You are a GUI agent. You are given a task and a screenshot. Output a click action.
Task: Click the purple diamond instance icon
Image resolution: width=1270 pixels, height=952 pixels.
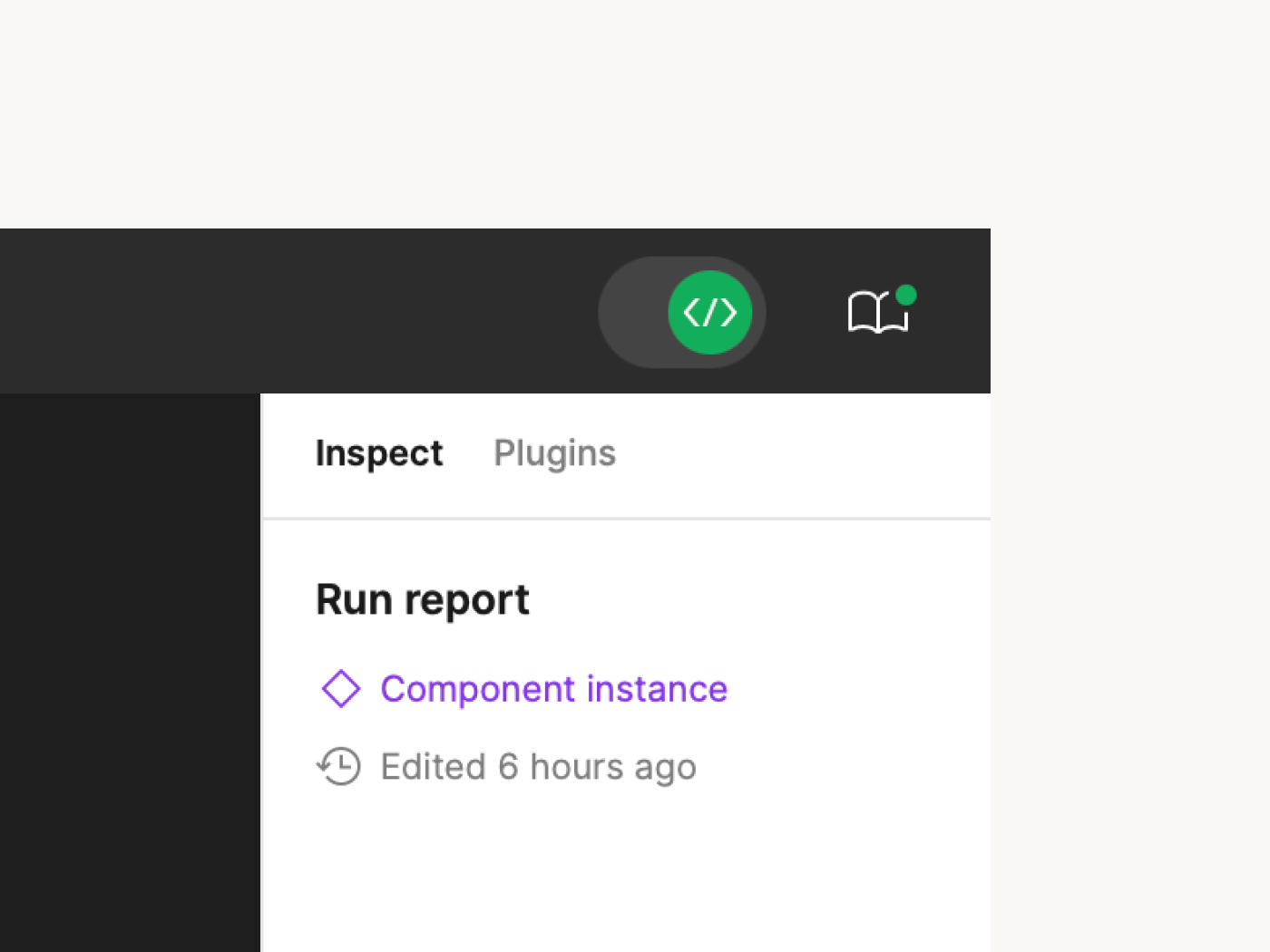(x=341, y=689)
